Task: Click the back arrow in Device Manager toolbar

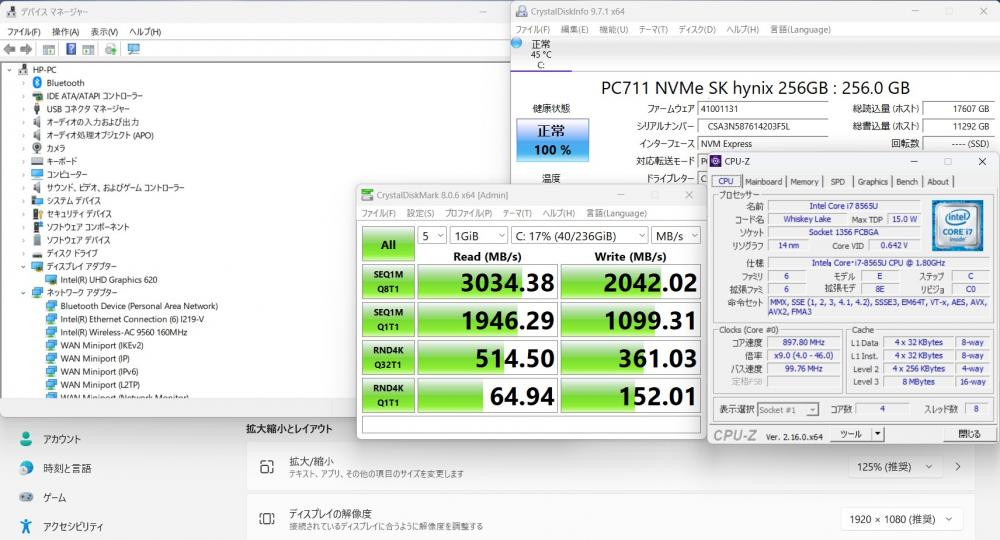Action: [x=10, y=49]
